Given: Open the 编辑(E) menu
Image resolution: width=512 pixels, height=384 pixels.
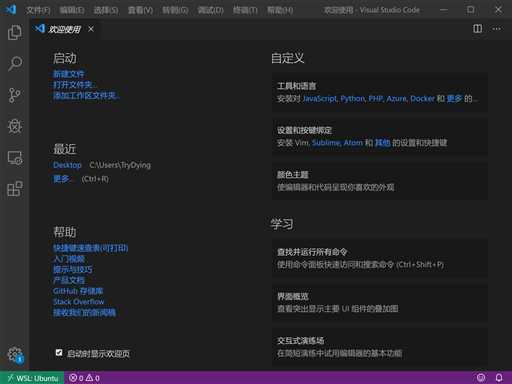Looking at the screenshot, I should 72,10.
